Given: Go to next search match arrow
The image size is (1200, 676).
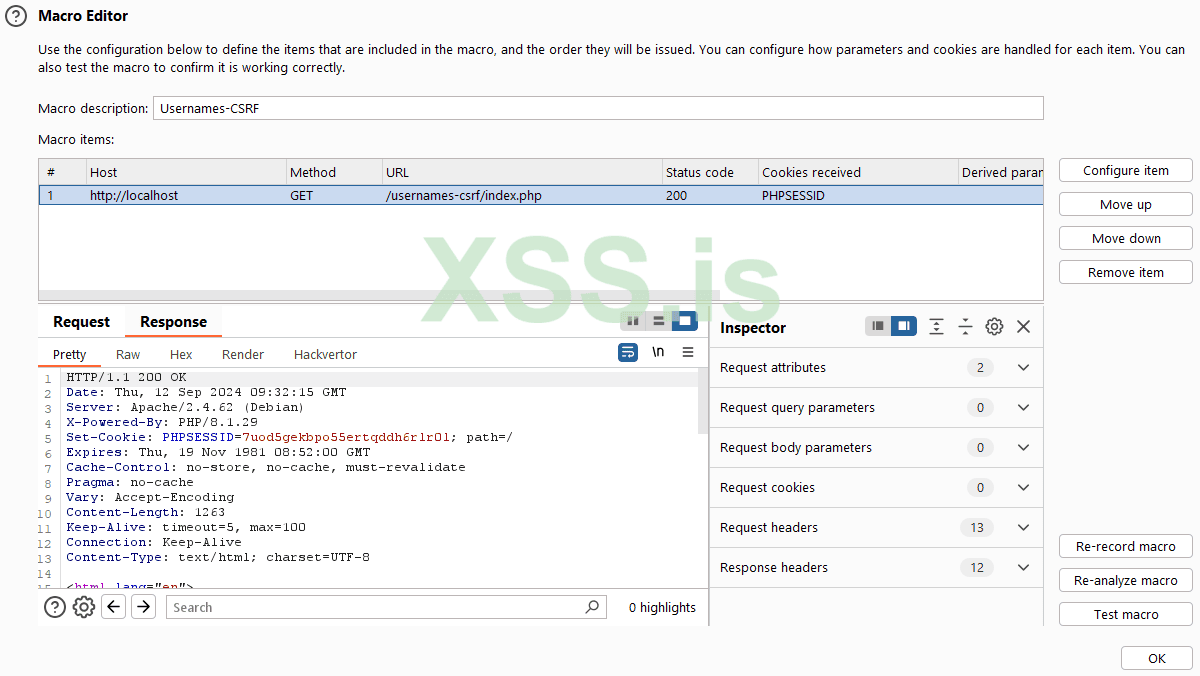Looking at the screenshot, I should pyautogui.click(x=144, y=606).
